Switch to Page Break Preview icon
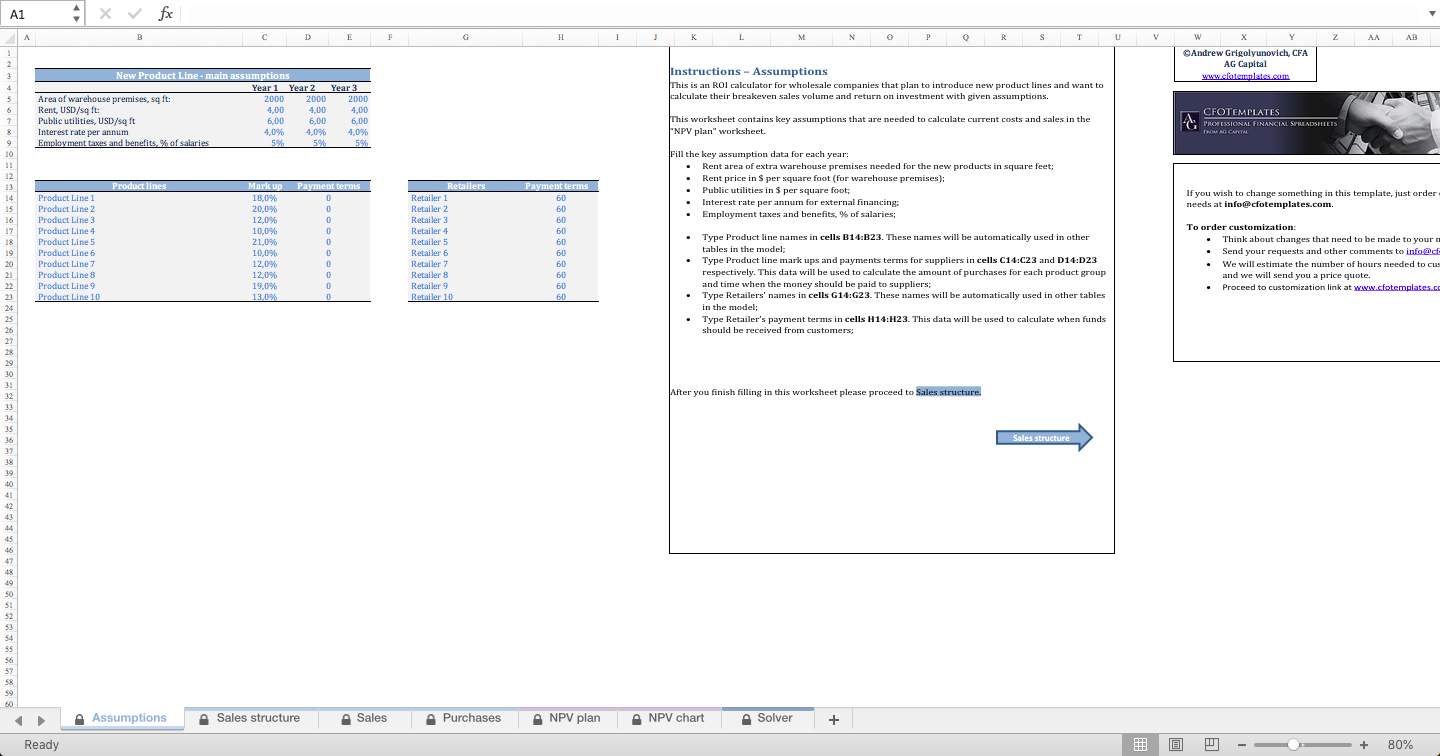 pos(1211,744)
